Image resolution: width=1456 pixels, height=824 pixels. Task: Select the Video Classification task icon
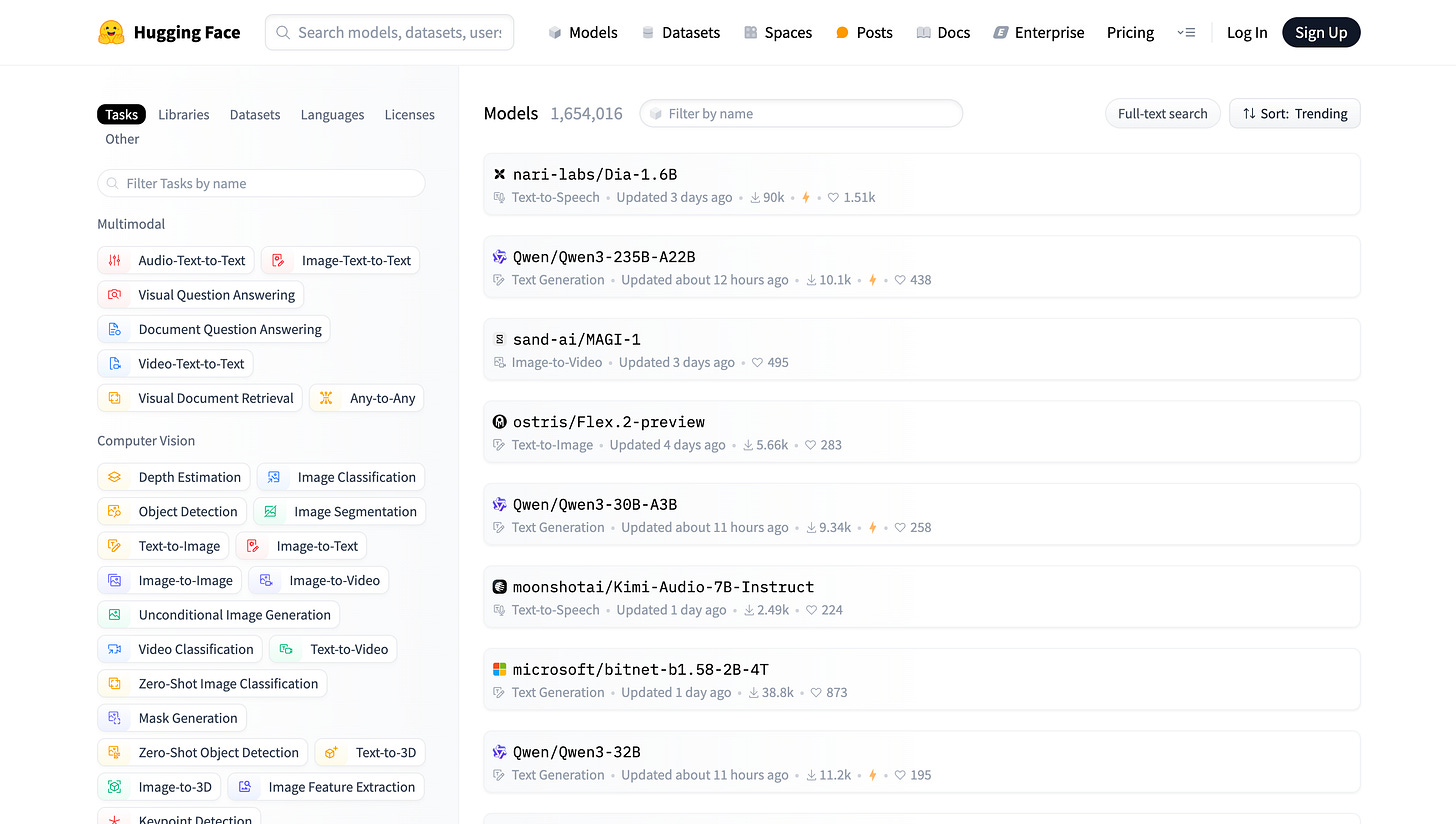114,649
